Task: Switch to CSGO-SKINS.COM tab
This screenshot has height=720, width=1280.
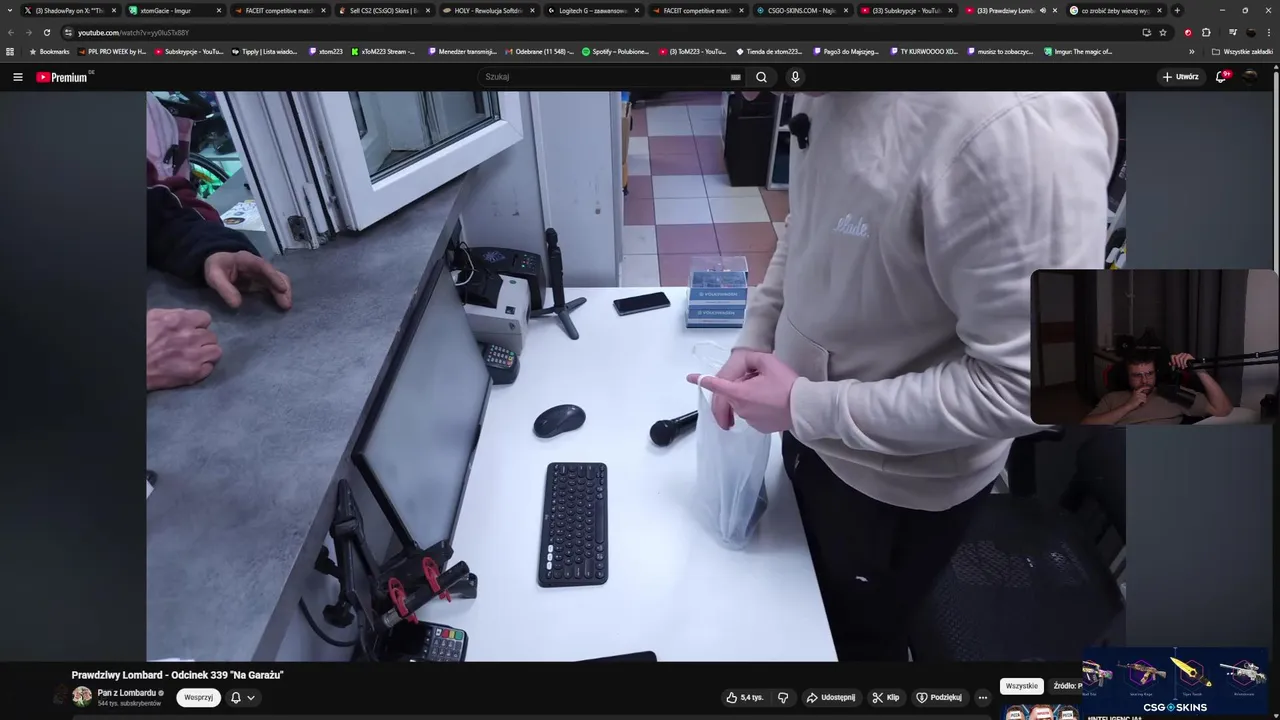Action: pyautogui.click(x=802, y=10)
